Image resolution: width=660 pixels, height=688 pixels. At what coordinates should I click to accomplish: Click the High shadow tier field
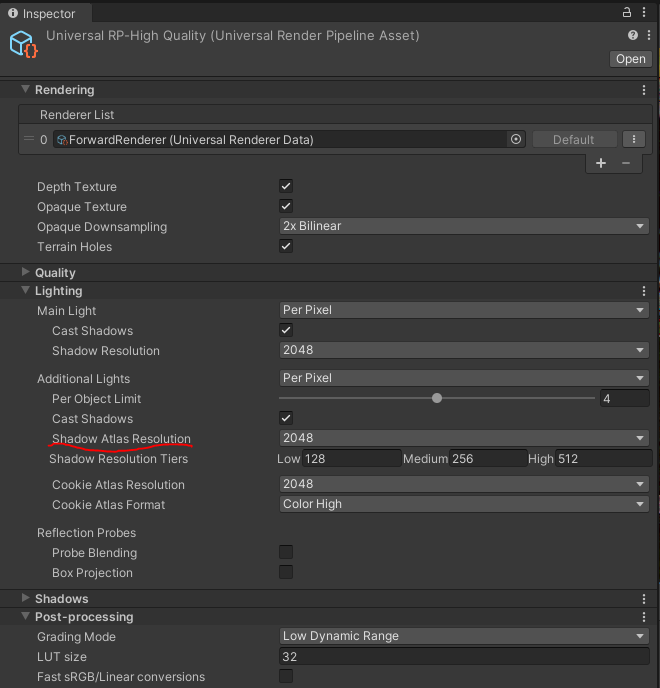[x=603, y=459]
